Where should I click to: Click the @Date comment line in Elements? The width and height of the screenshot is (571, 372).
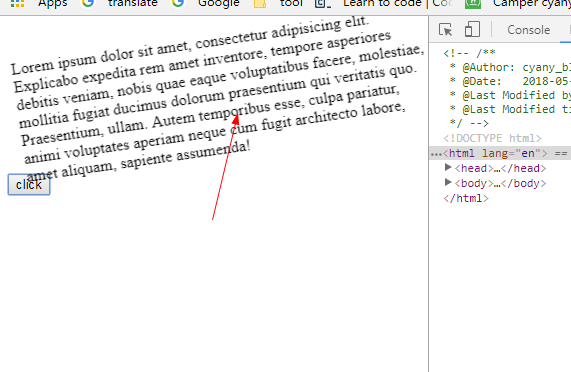click(510, 81)
